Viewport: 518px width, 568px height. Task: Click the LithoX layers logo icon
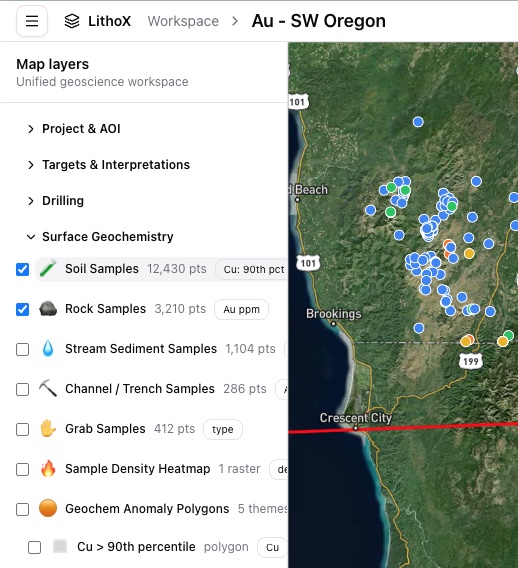(x=72, y=21)
